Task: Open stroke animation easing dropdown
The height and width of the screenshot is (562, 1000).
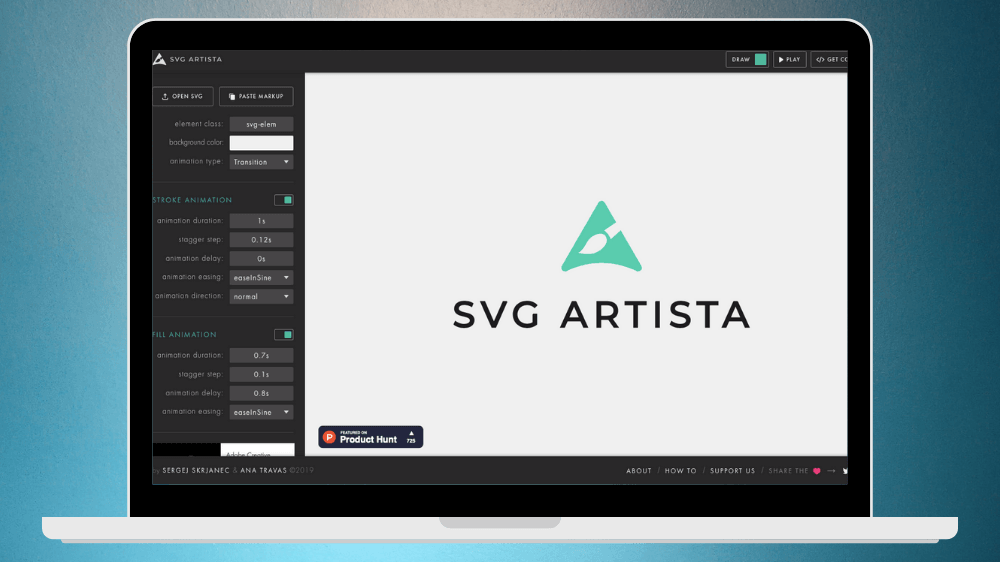Action: coord(261,277)
